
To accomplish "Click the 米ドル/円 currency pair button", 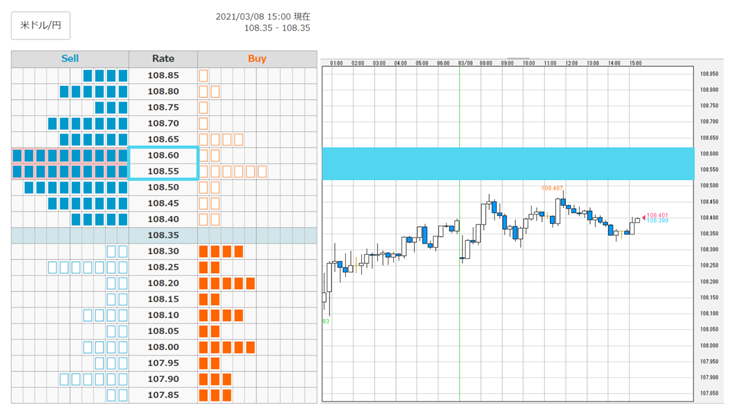I will pos(41,25).
